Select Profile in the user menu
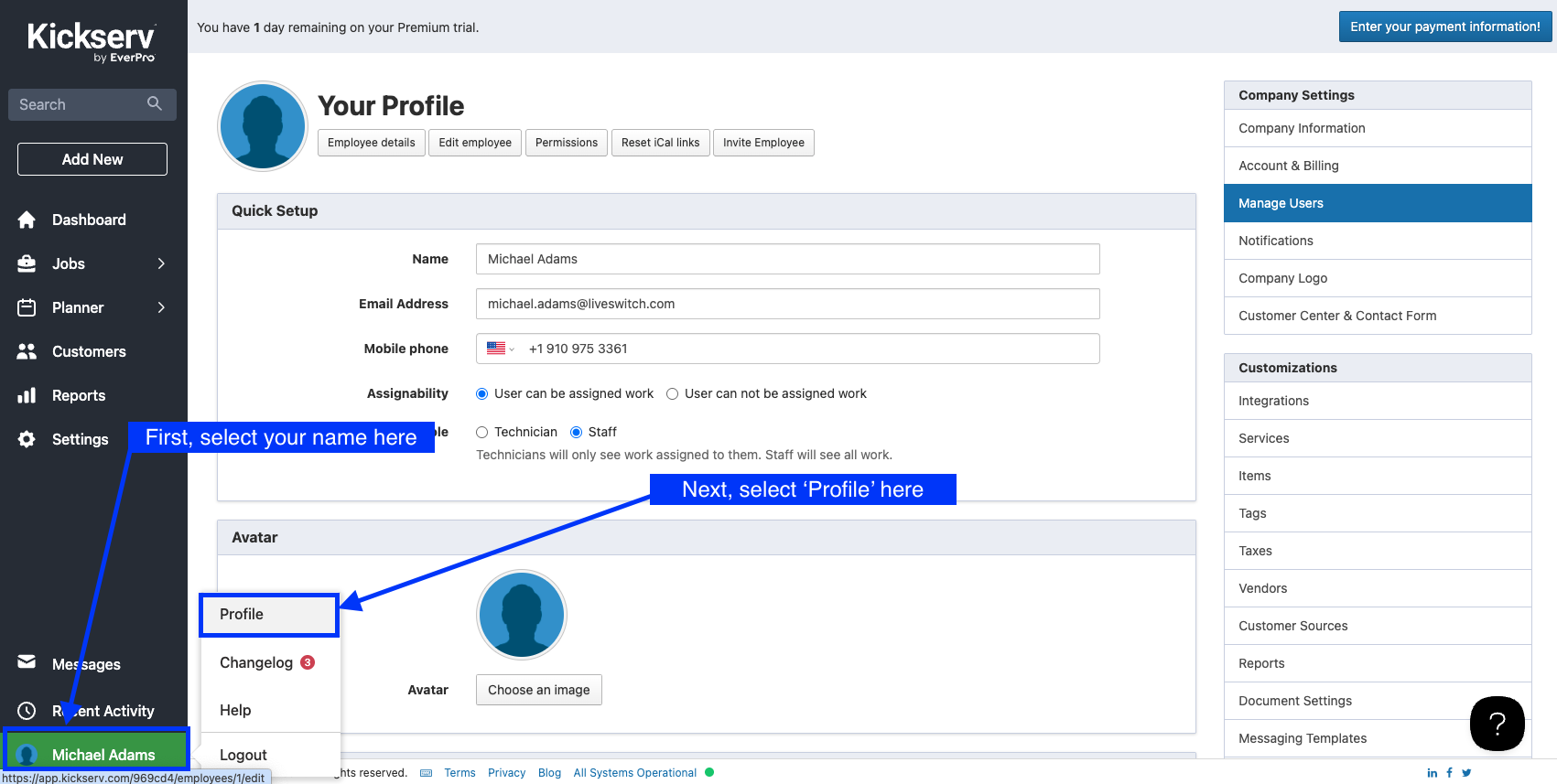 point(269,615)
